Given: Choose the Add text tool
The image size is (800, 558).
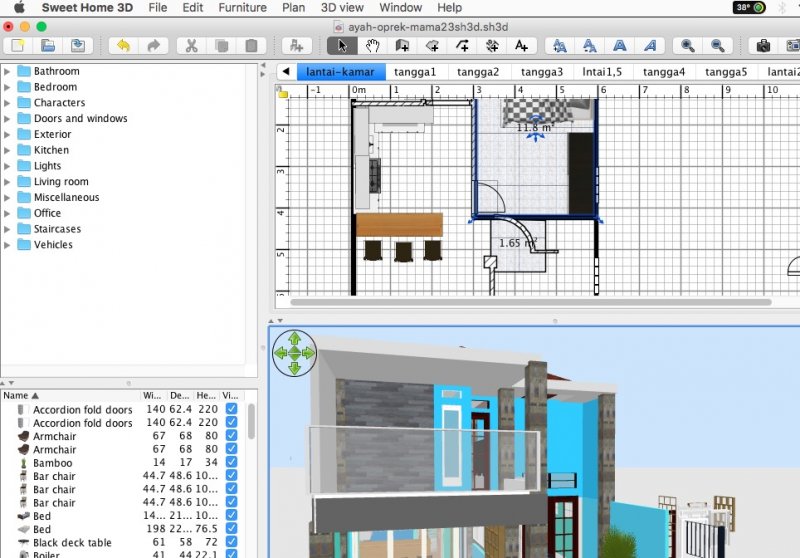Looking at the screenshot, I should 522,46.
